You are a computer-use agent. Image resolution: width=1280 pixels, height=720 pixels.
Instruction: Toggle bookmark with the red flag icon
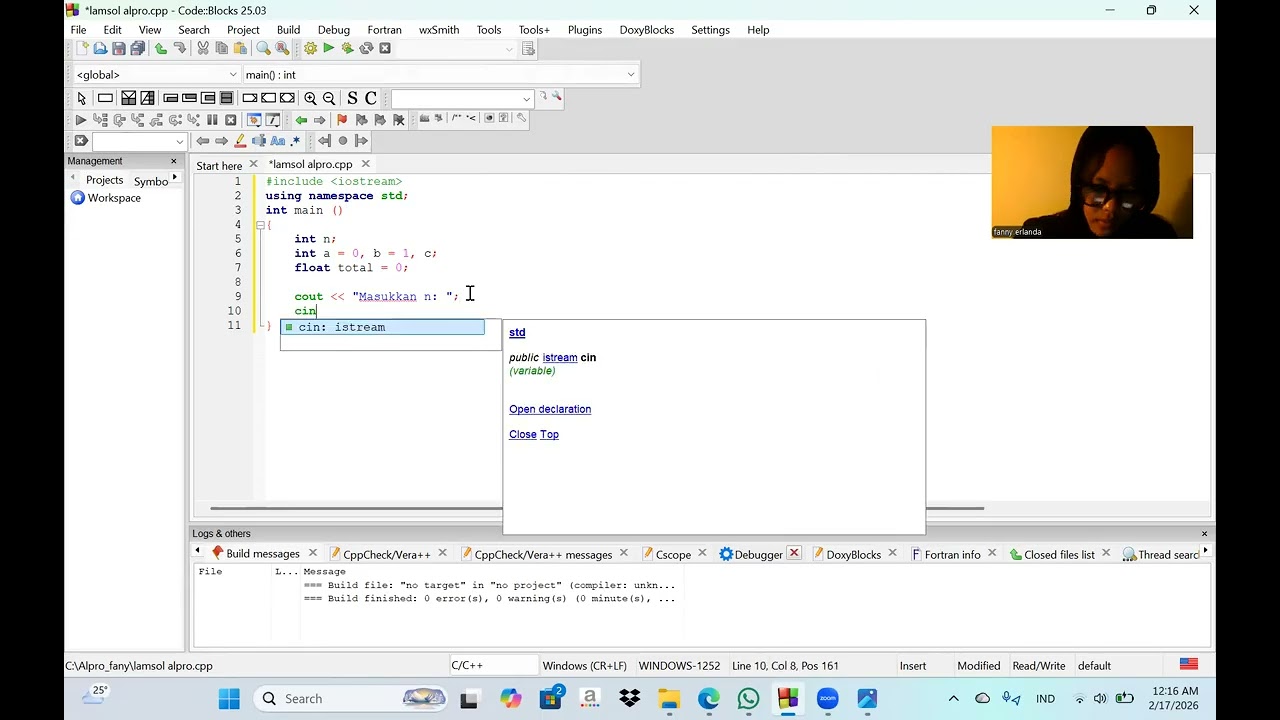coord(342,120)
